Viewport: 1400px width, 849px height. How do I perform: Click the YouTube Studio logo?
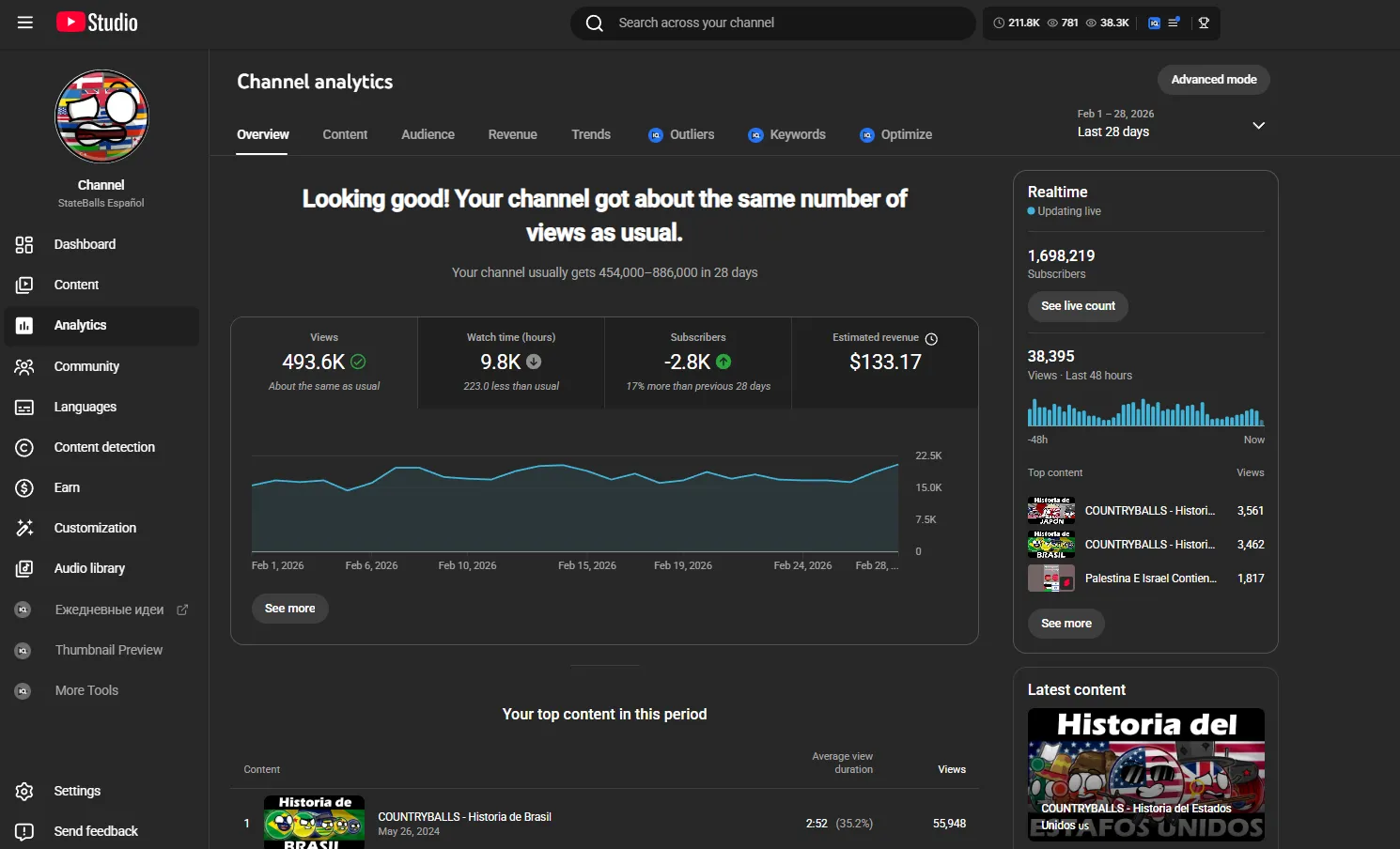(x=97, y=23)
